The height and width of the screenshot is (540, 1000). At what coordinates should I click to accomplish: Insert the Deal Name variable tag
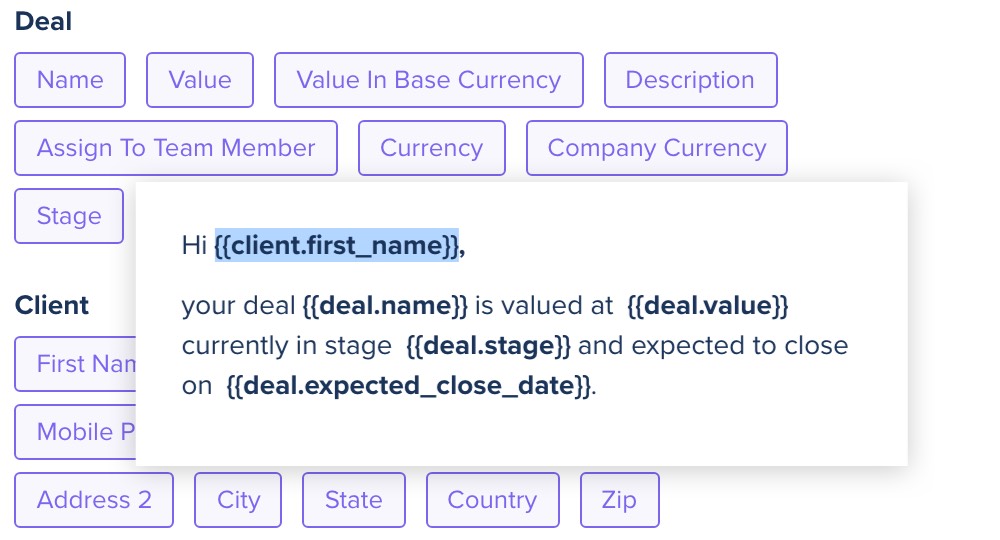pos(70,80)
